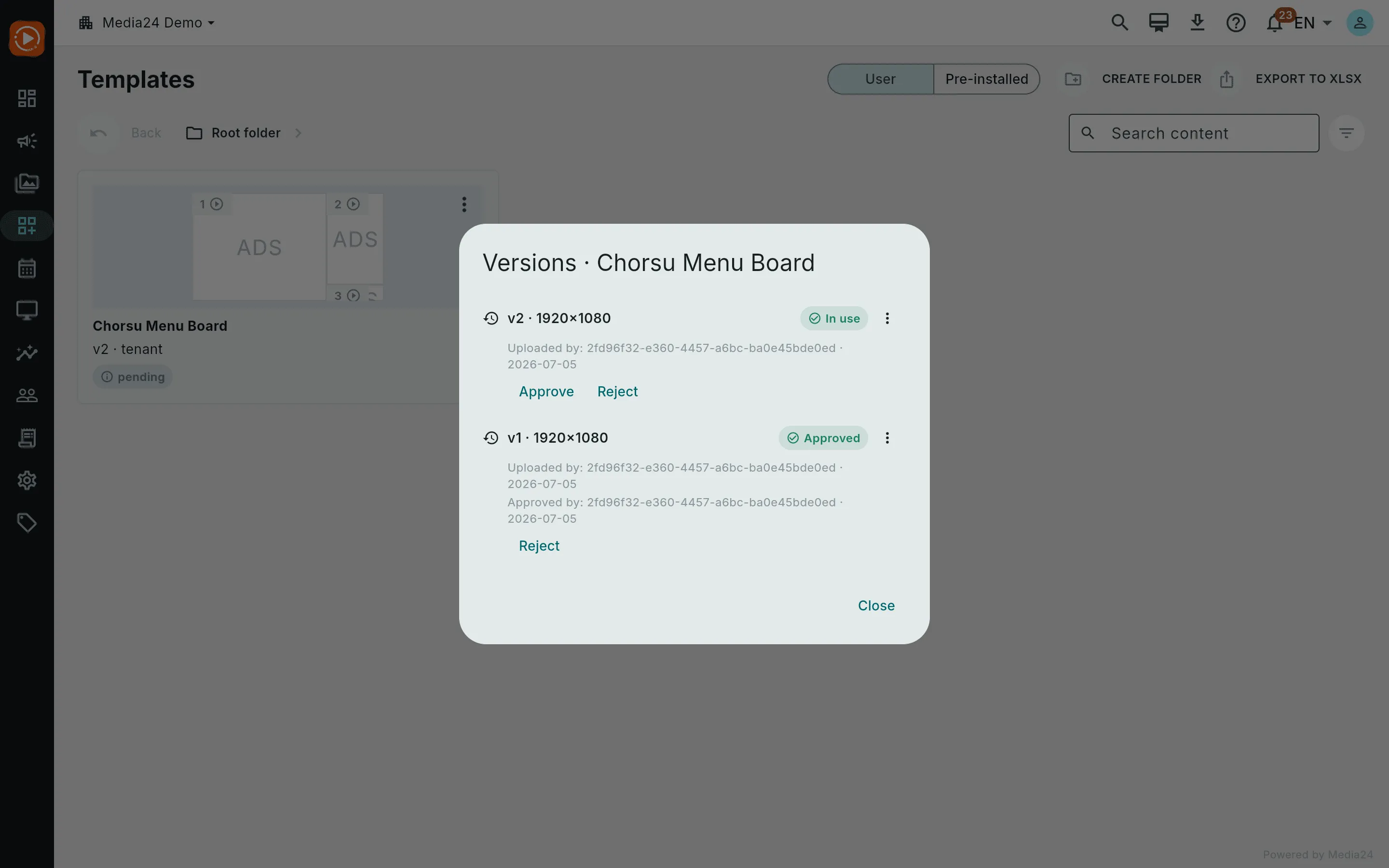Reject the v2 version
The width and height of the screenshot is (1389, 868).
coord(617,392)
